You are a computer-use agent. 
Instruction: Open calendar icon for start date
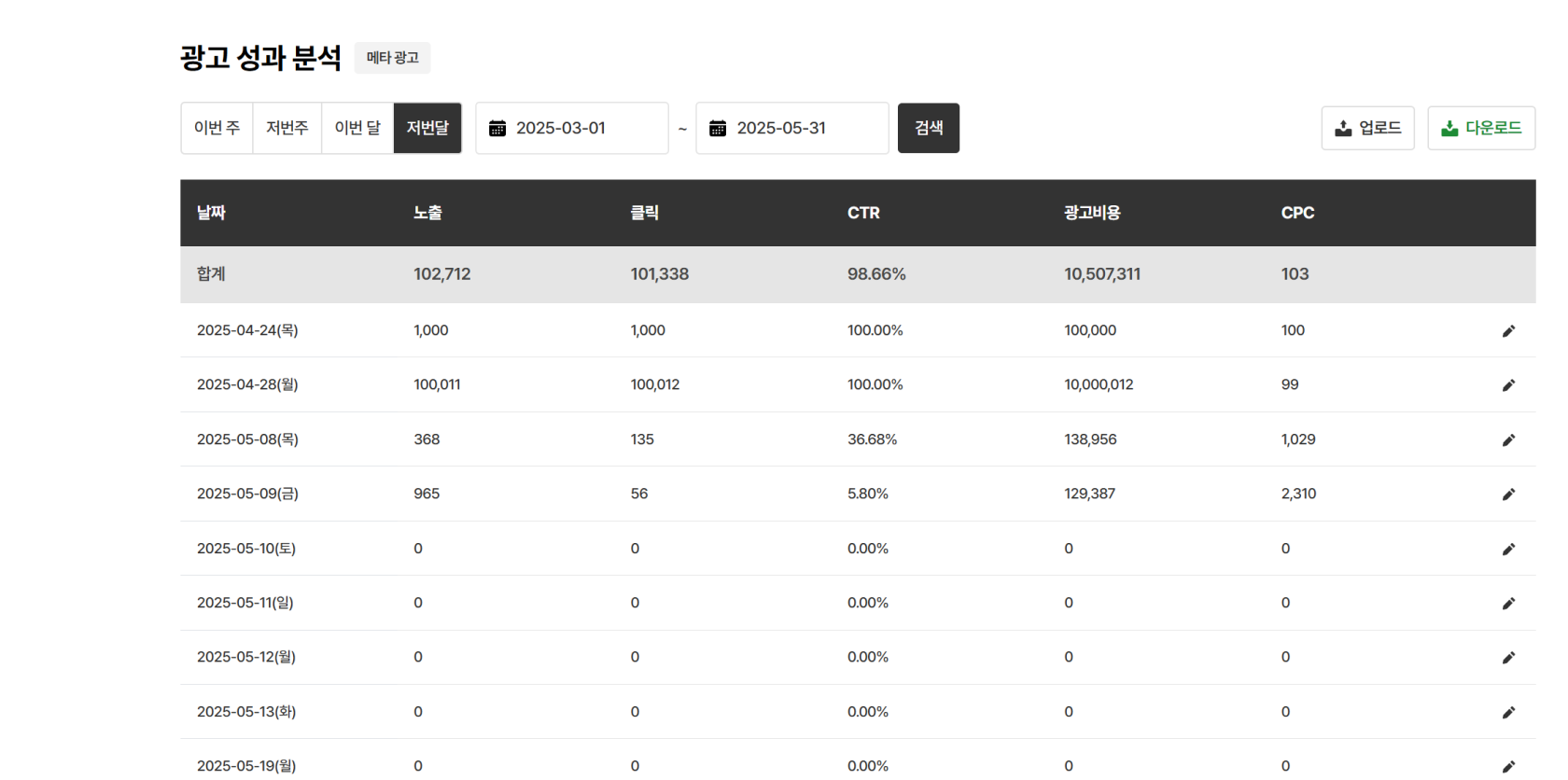(x=497, y=129)
